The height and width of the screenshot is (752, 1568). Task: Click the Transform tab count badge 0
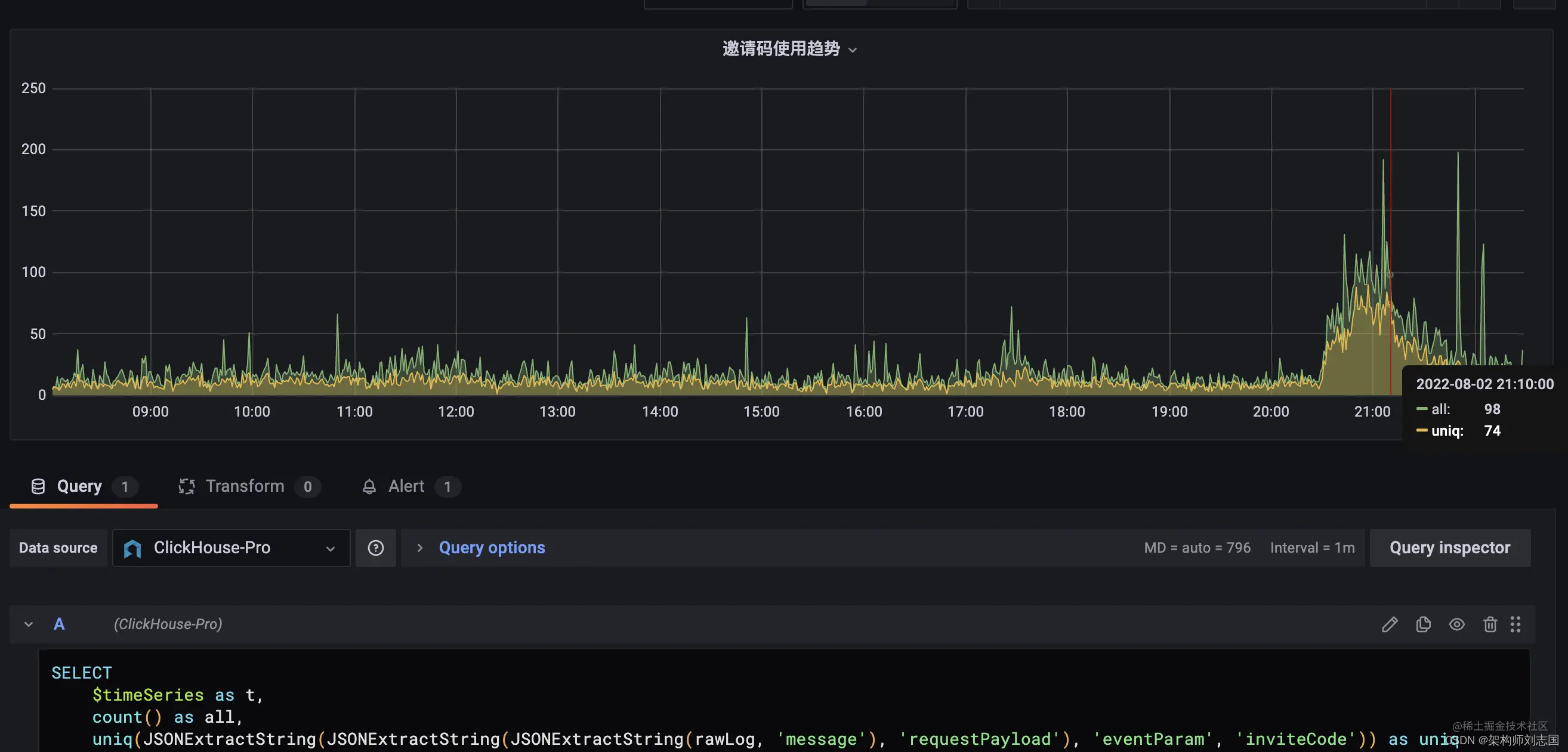307,486
